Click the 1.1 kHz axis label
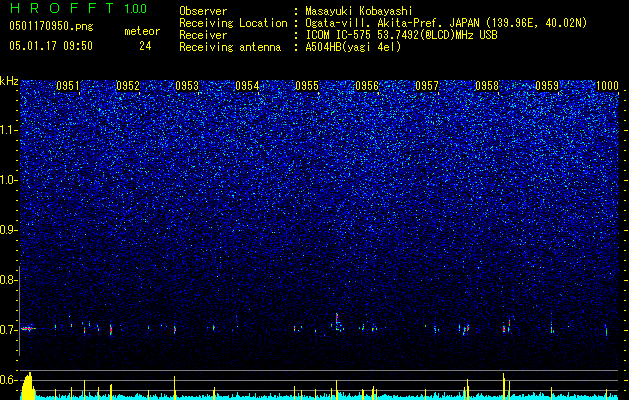Viewport: 629px width, 400px height. [x=8, y=130]
